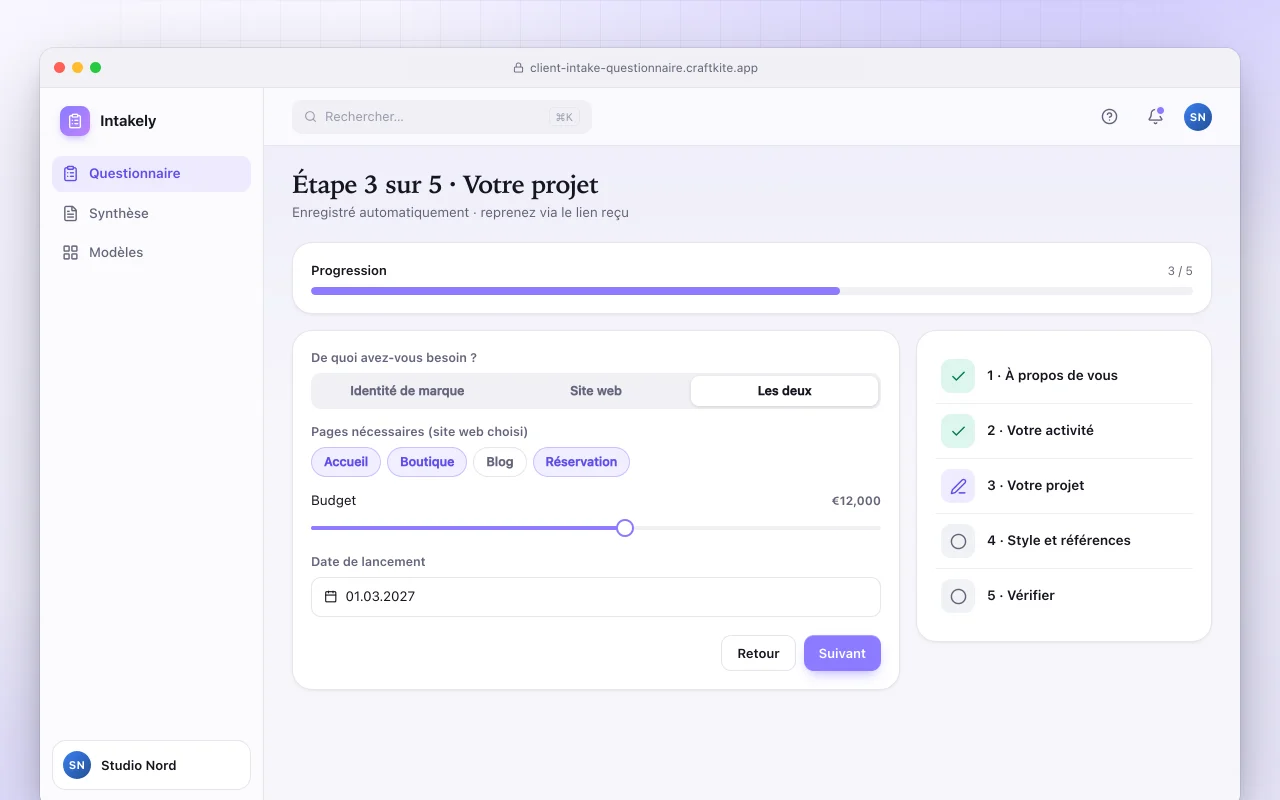The image size is (1280, 800).
Task: Click the ⌘K shortcut badge
Action: pyautogui.click(x=565, y=117)
